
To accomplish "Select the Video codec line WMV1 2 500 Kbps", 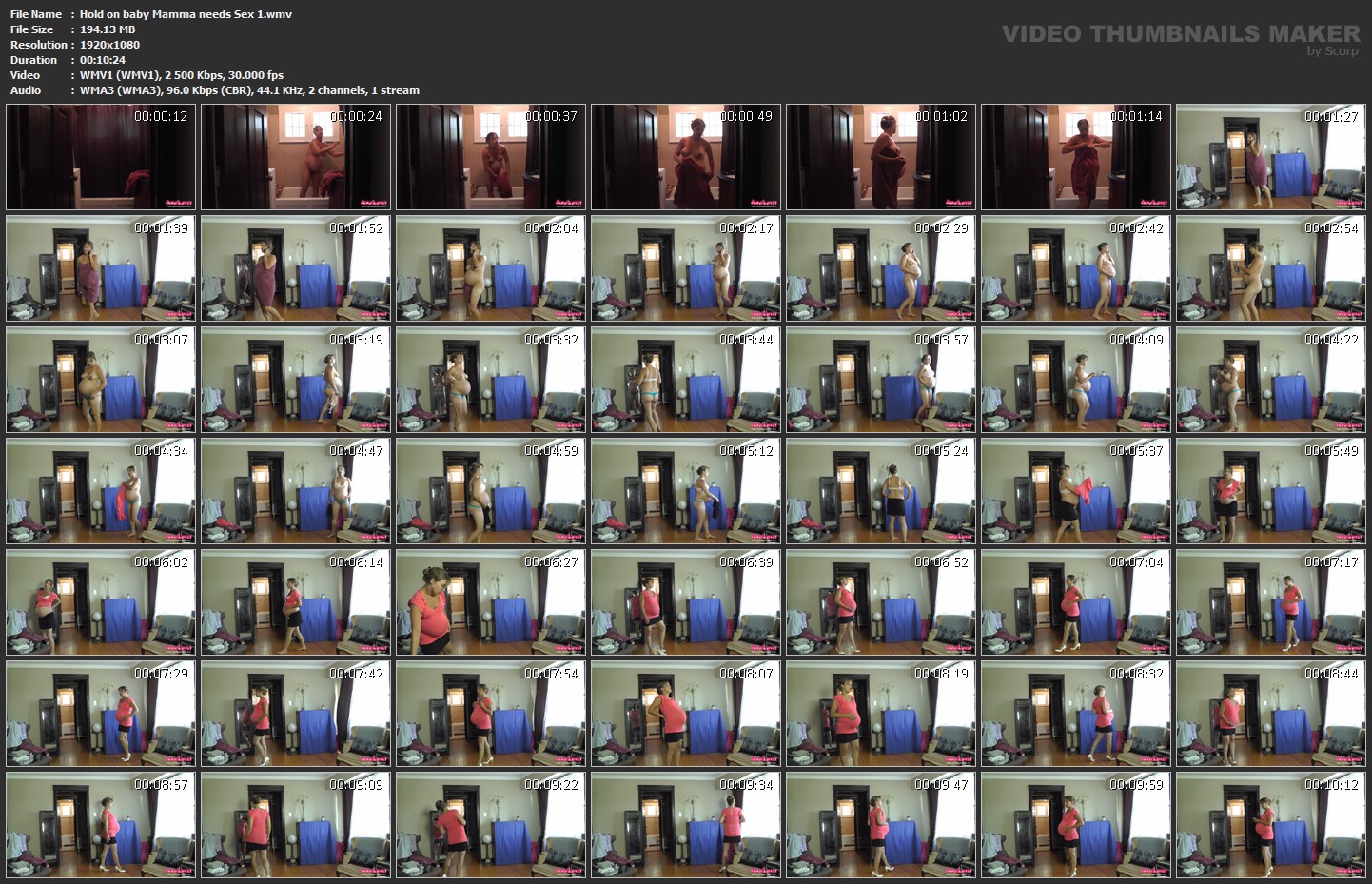I will point(182,75).
